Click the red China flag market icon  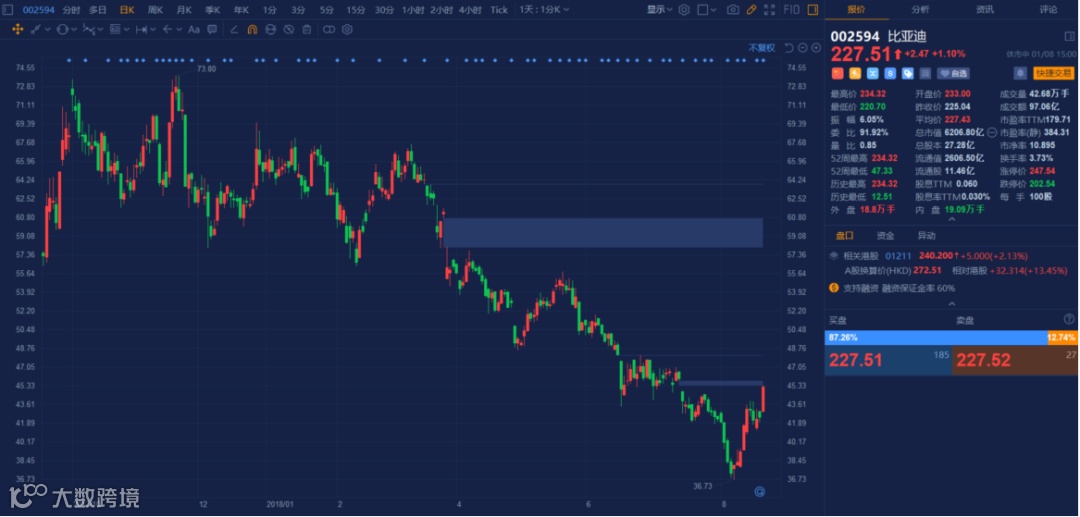[838, 73]
